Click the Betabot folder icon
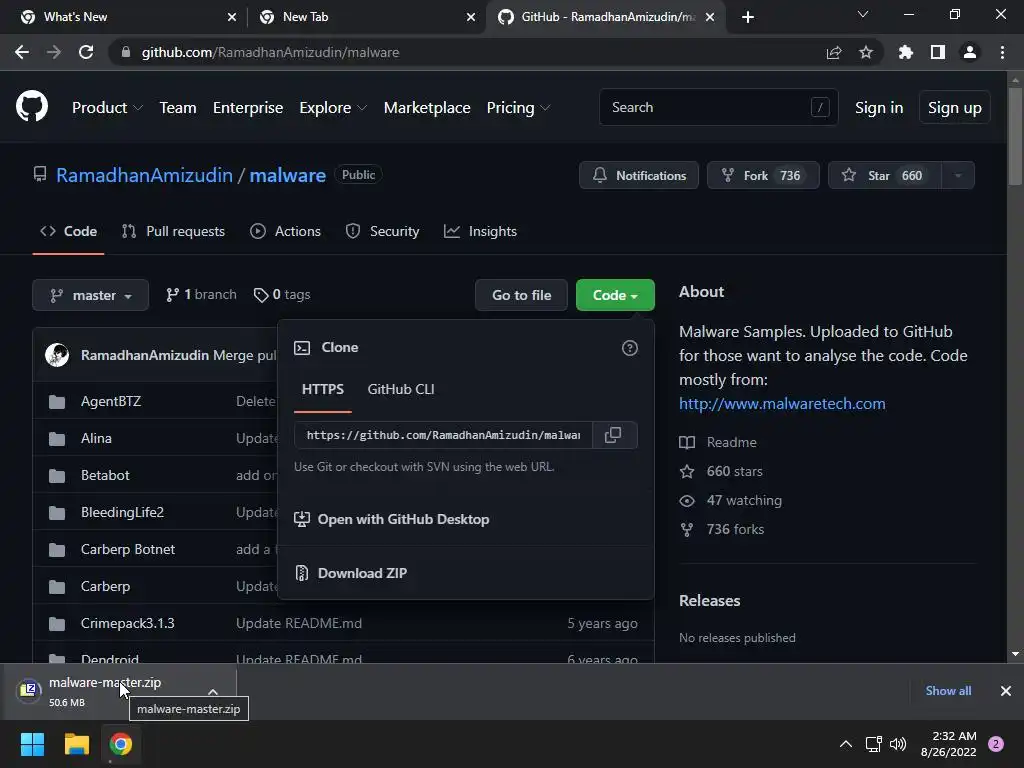 pos(57,475)
